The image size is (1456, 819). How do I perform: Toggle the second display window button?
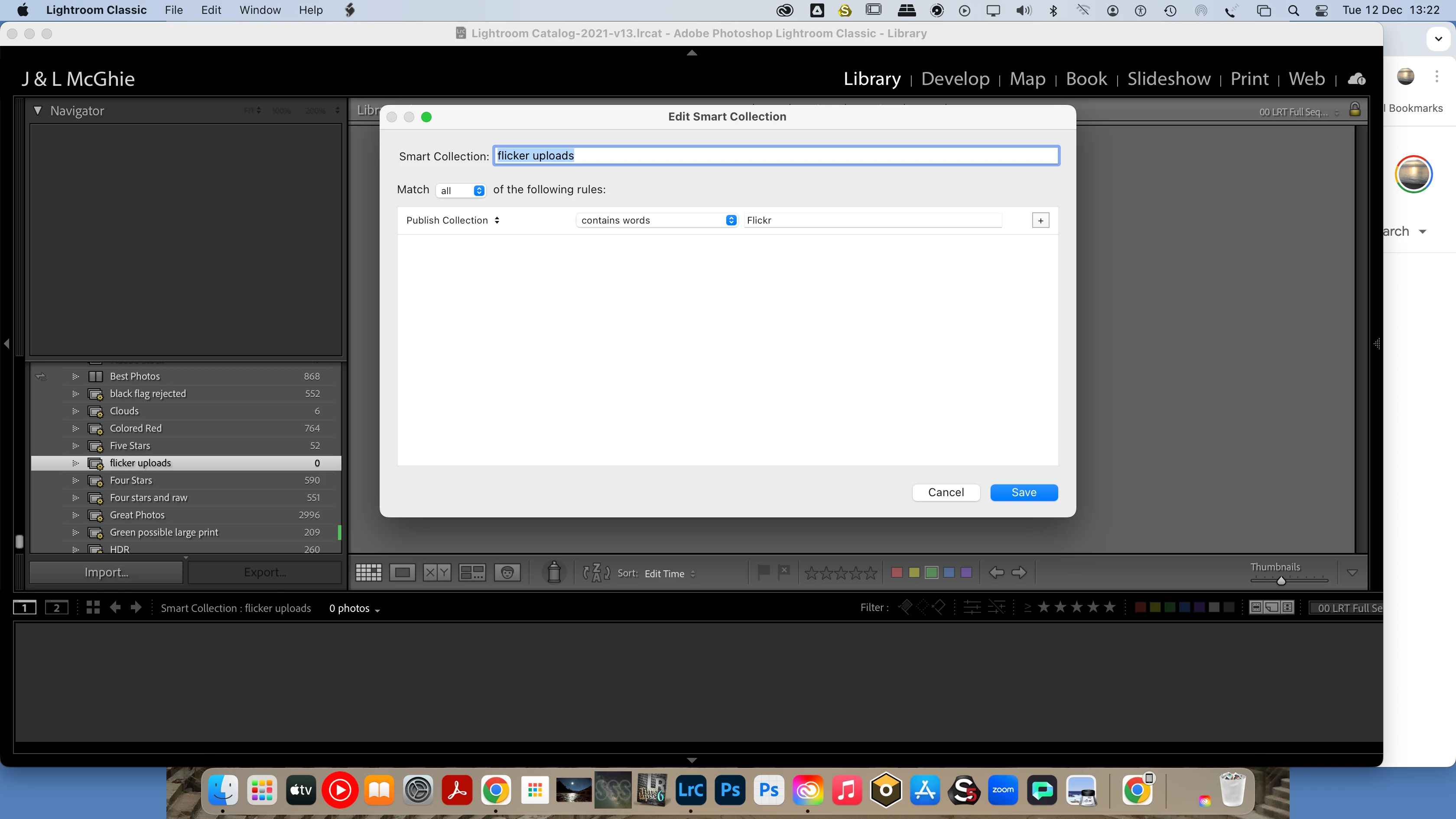56,608
